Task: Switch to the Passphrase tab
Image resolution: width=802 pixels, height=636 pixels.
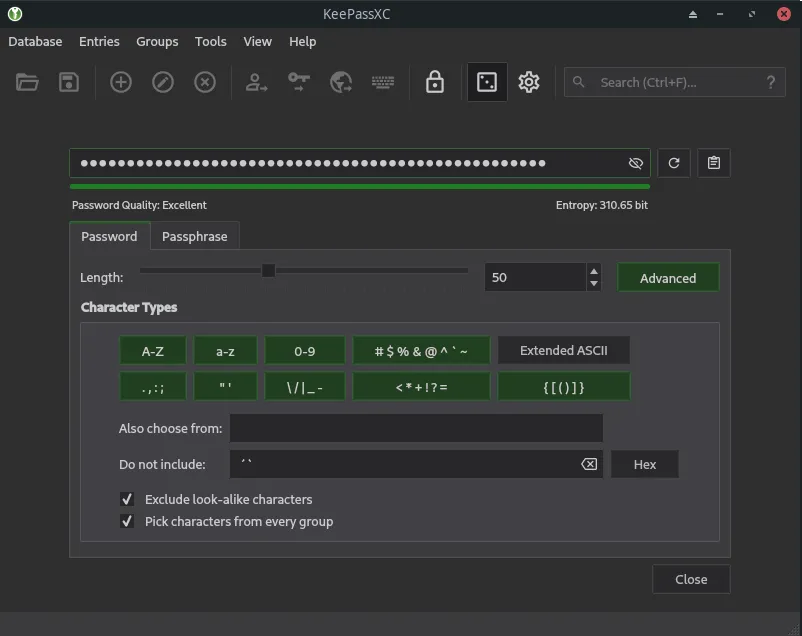Action: coord(194,236)
